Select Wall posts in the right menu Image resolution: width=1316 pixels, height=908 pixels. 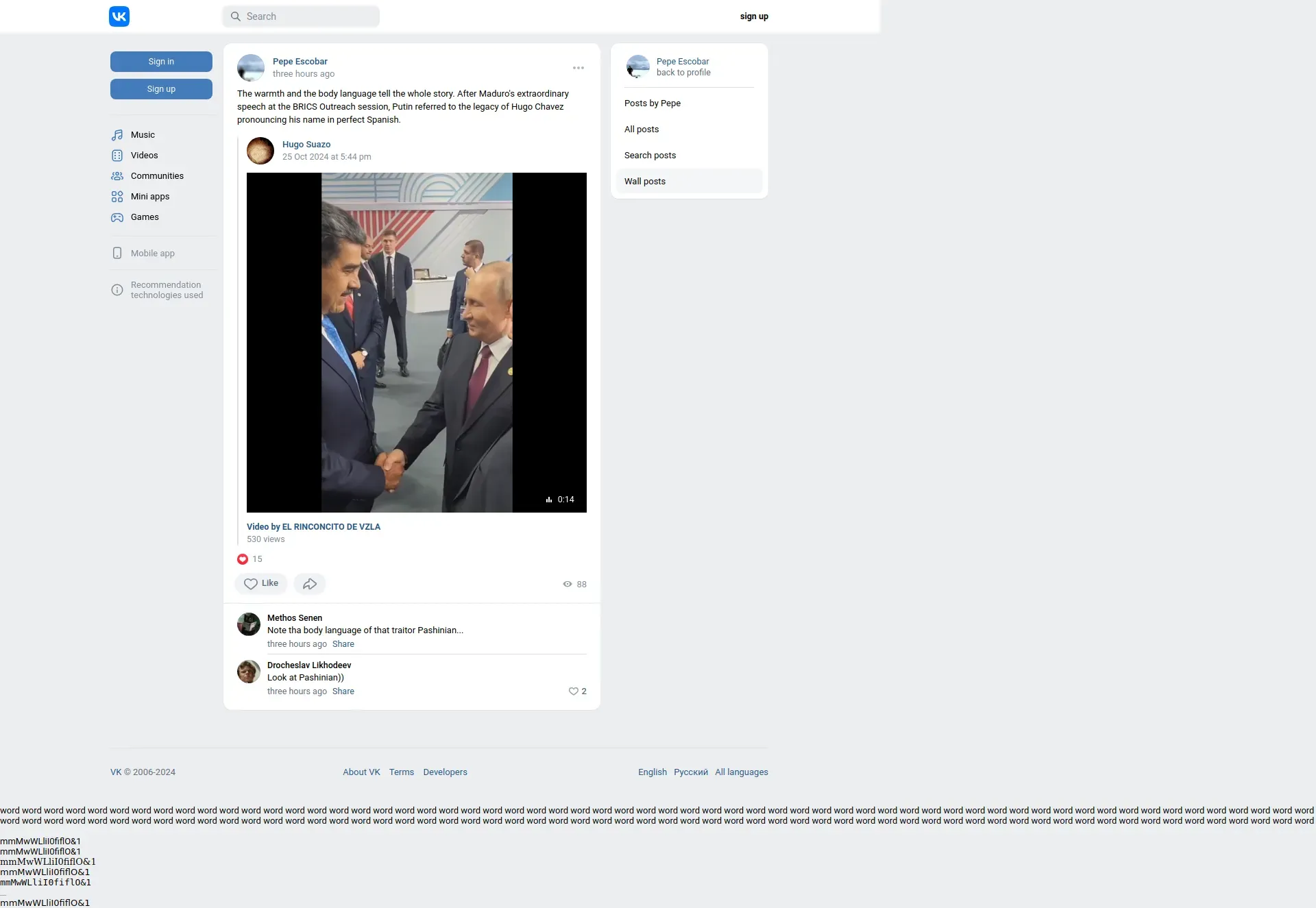645,182
